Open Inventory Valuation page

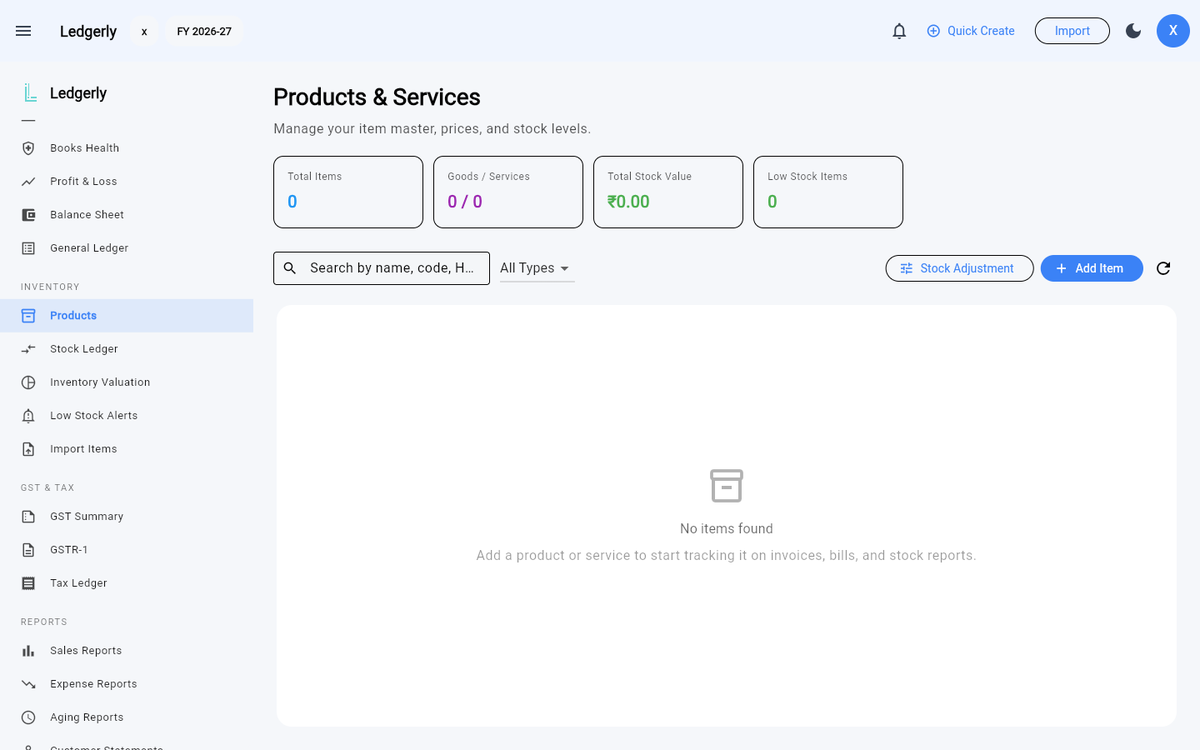pos(126,382)
